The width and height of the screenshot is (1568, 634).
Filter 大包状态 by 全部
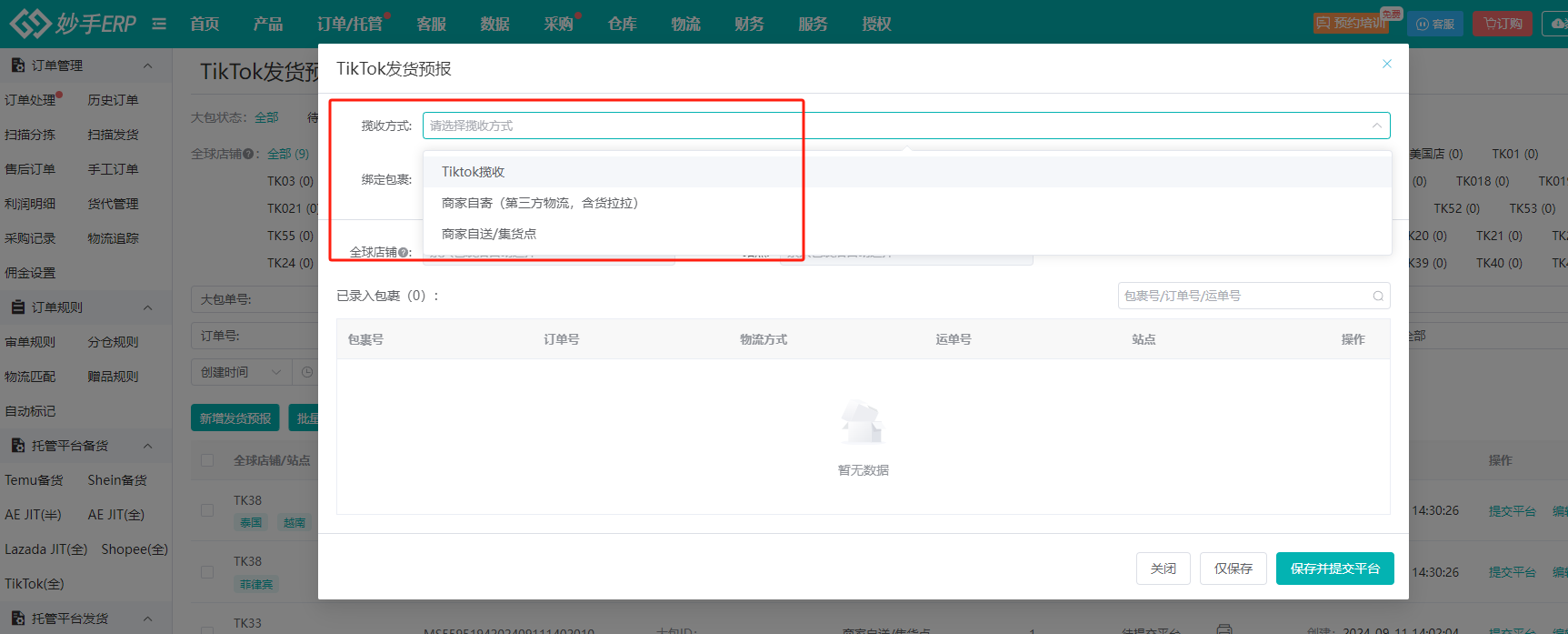(x=267, y=117)
